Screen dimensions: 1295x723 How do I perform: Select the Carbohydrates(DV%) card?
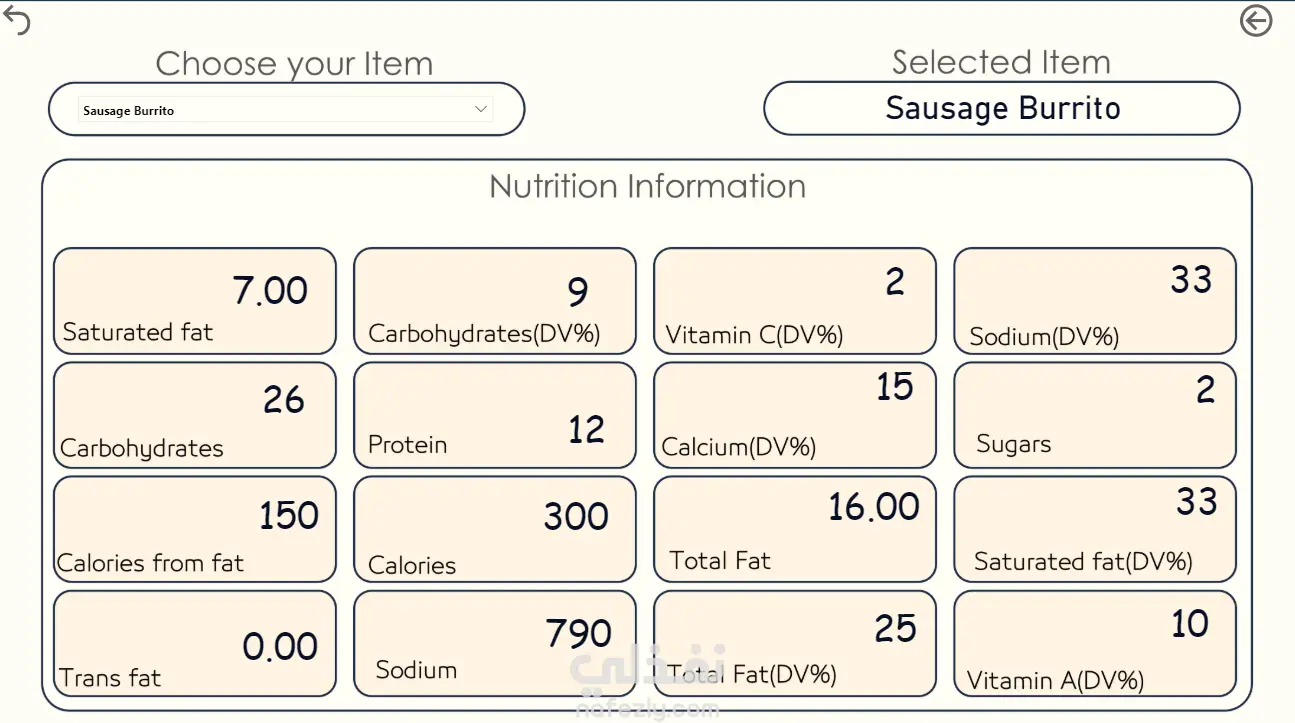coord(495,301)
